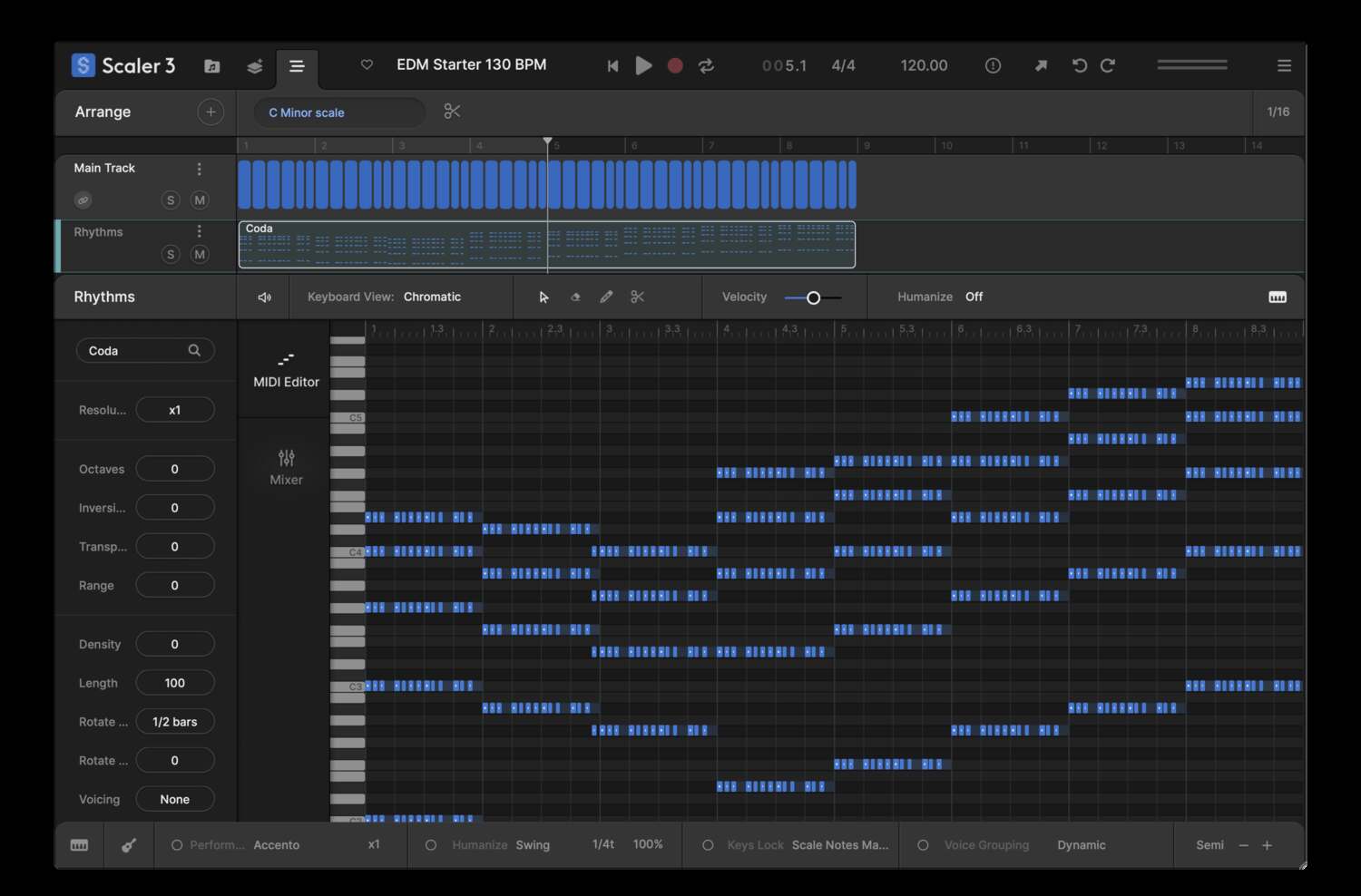1361x896 pixels.
Task: Open the Mixer panel
Action: (x=285, y=466)
